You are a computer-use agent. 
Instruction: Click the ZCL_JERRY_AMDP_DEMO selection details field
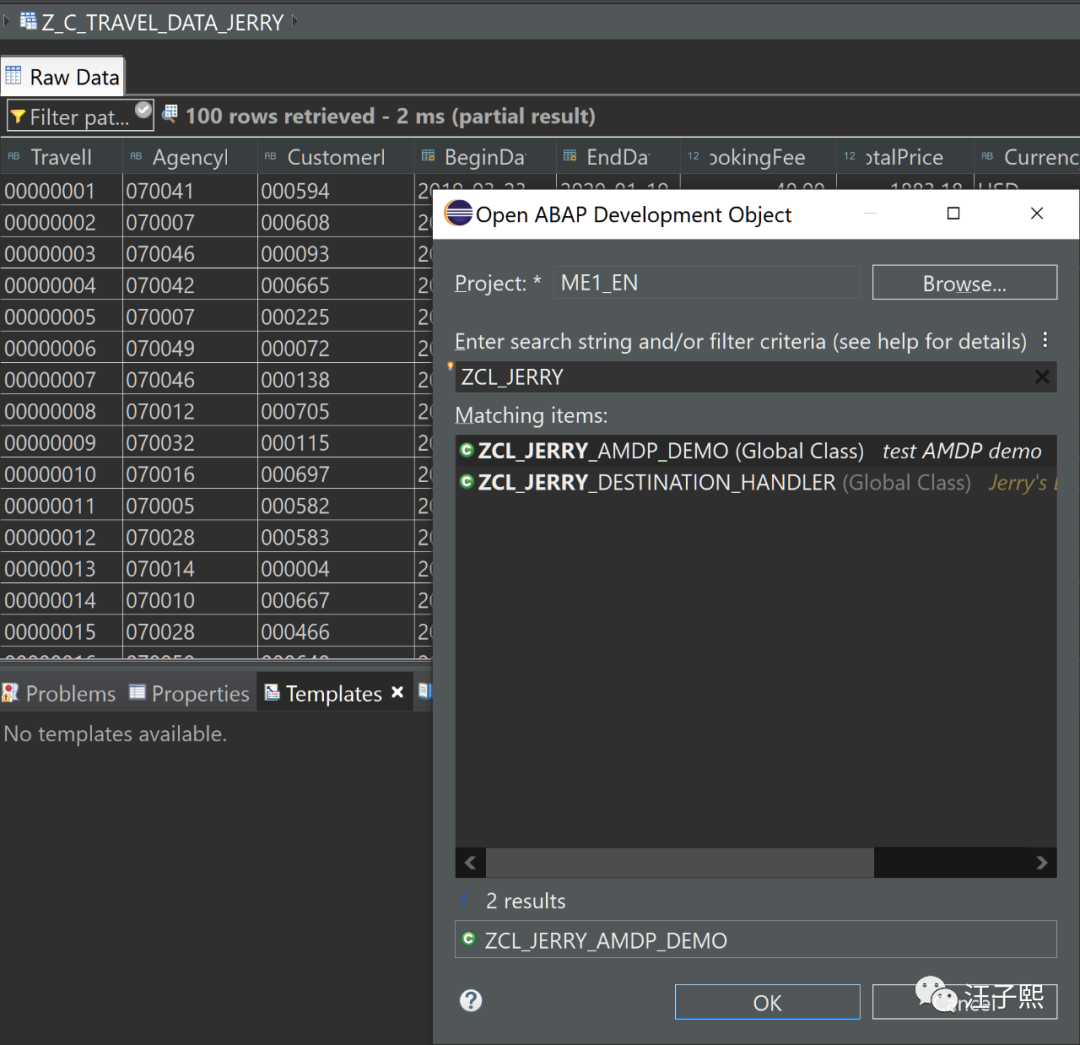coord(756,940)
